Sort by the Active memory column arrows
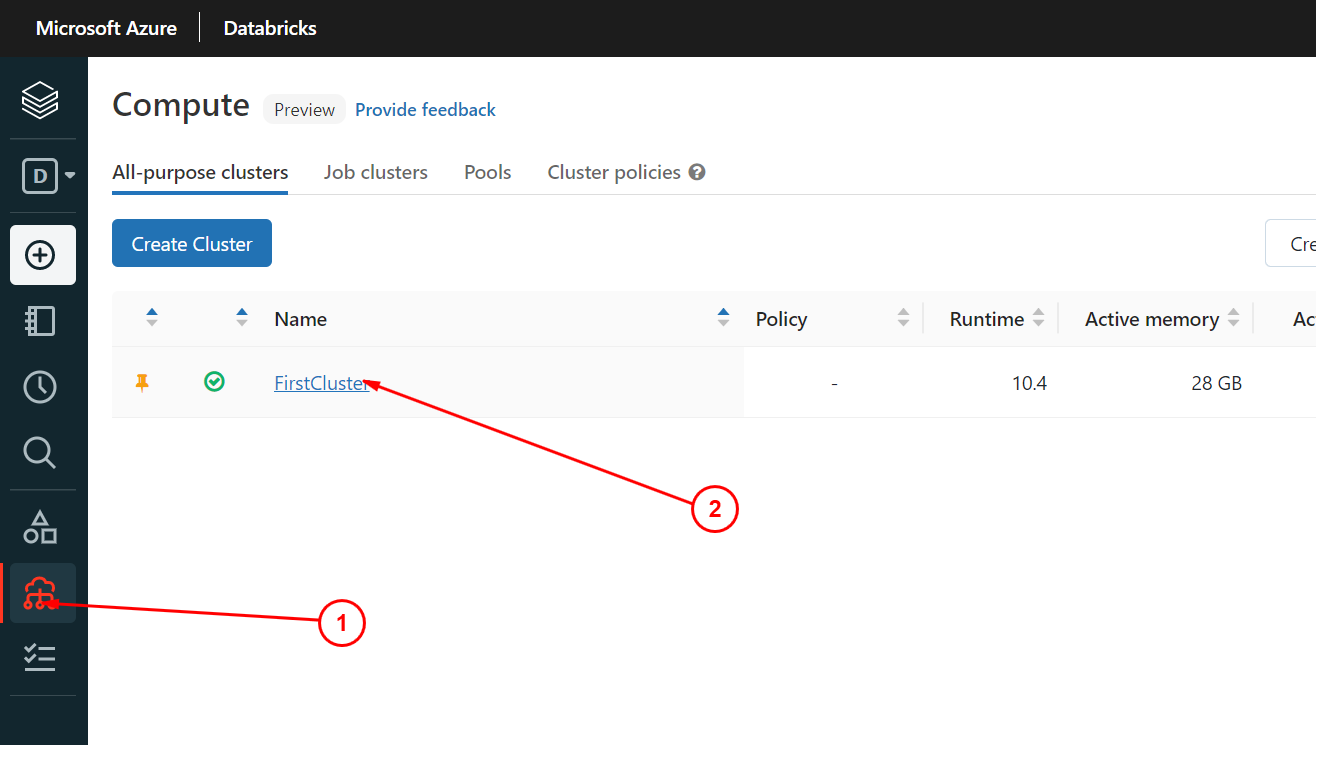 pyautogui.click(x=1233, y=318)
